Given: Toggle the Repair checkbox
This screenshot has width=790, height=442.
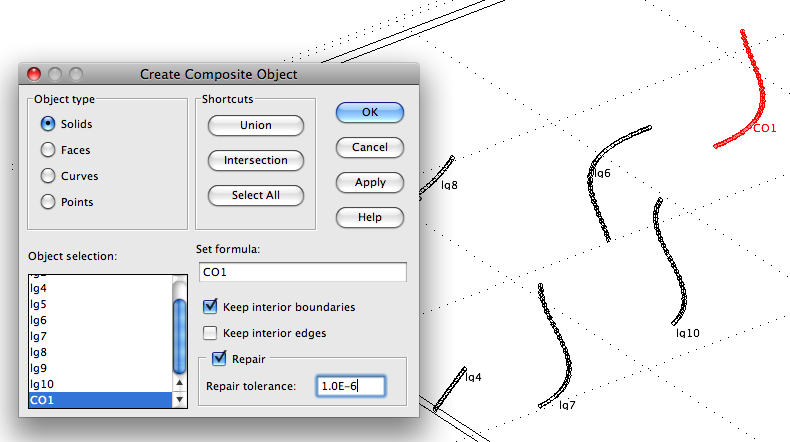Looking at the screenshot, I should point(219,357).
